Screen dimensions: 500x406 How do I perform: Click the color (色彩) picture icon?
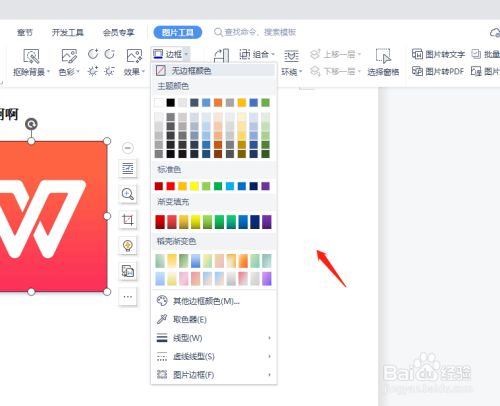69,55
